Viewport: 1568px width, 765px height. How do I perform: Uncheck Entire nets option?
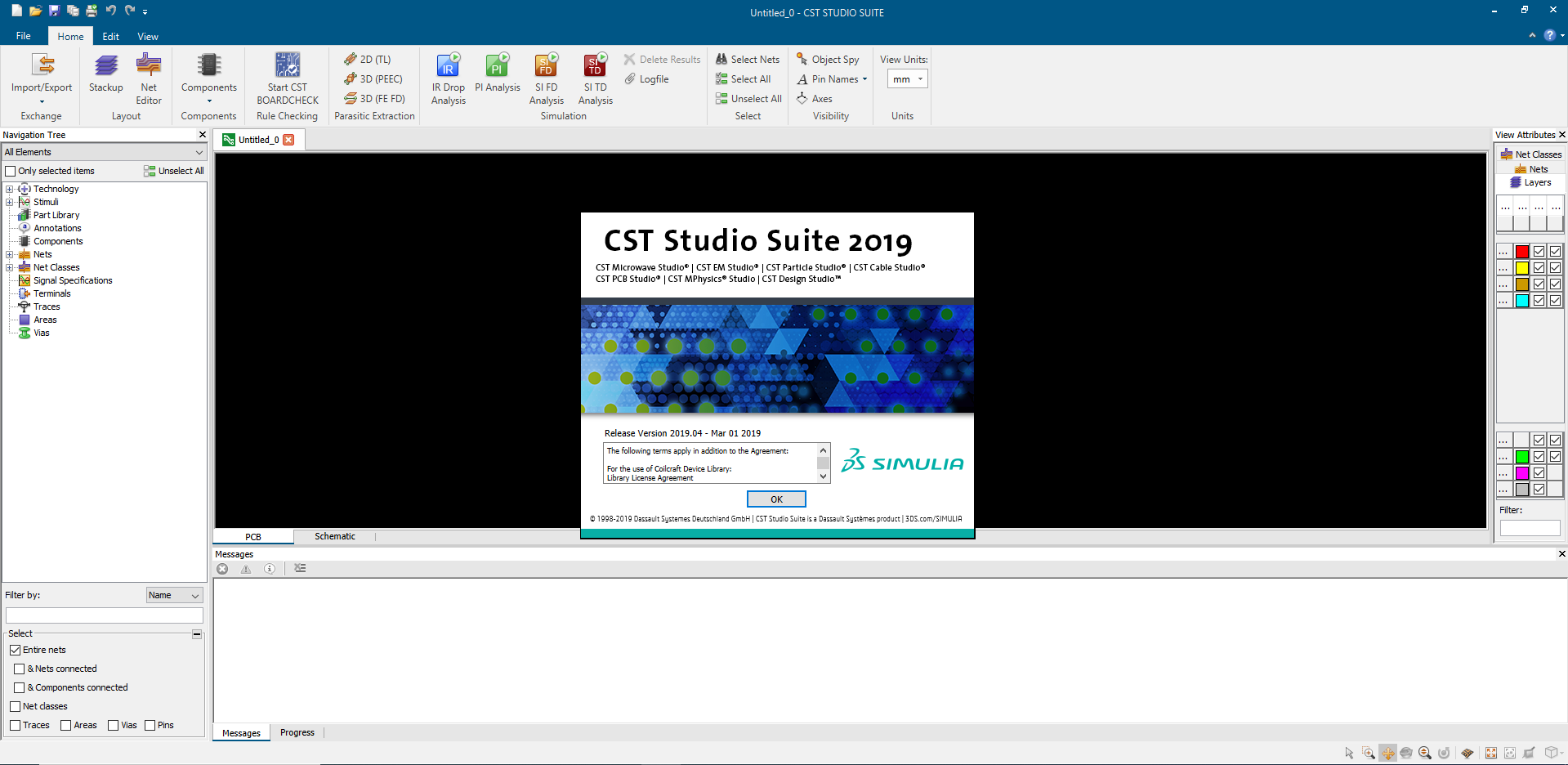click(x=15, y=650)
